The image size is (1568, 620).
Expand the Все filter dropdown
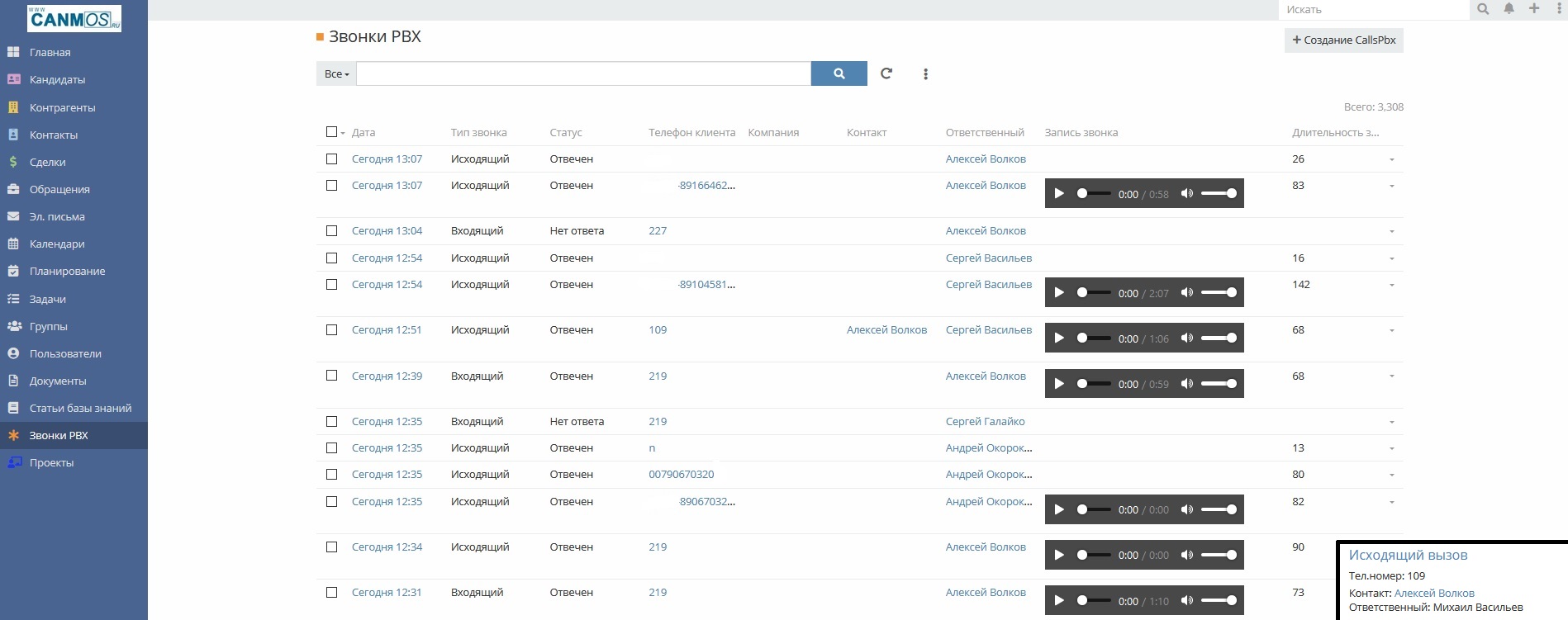click(336, 74)
